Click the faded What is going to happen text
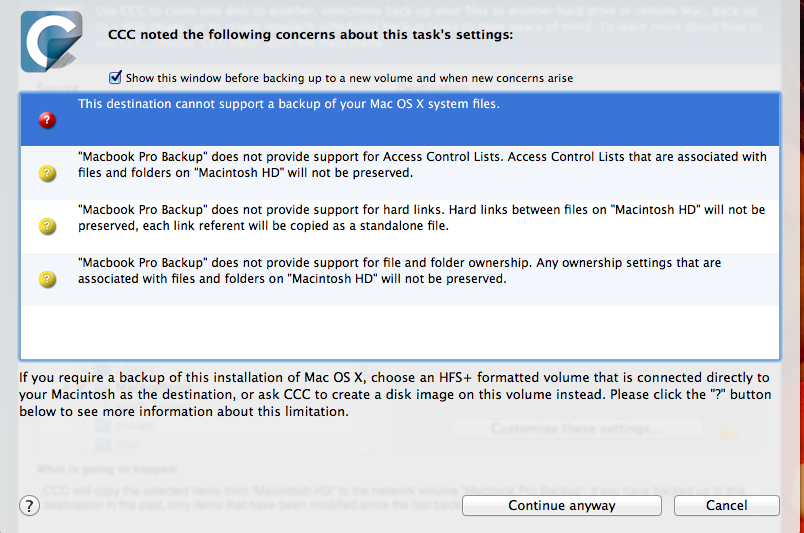The width and height of the screenshot is (804, 533). point(105,468)
